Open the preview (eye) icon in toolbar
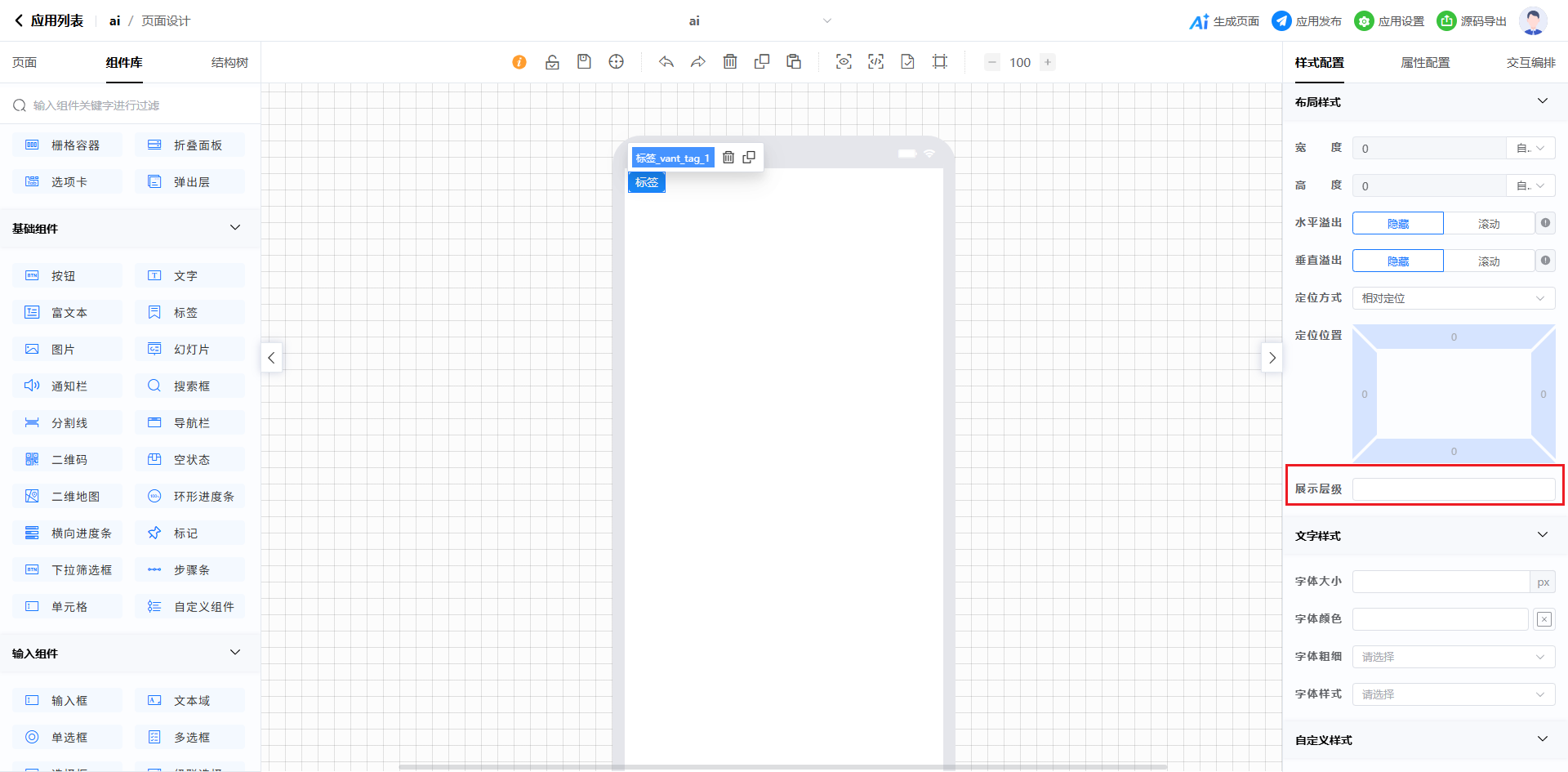Viewport: 1568px width, 772px height. pyautogui.click(x=844, y=62)
